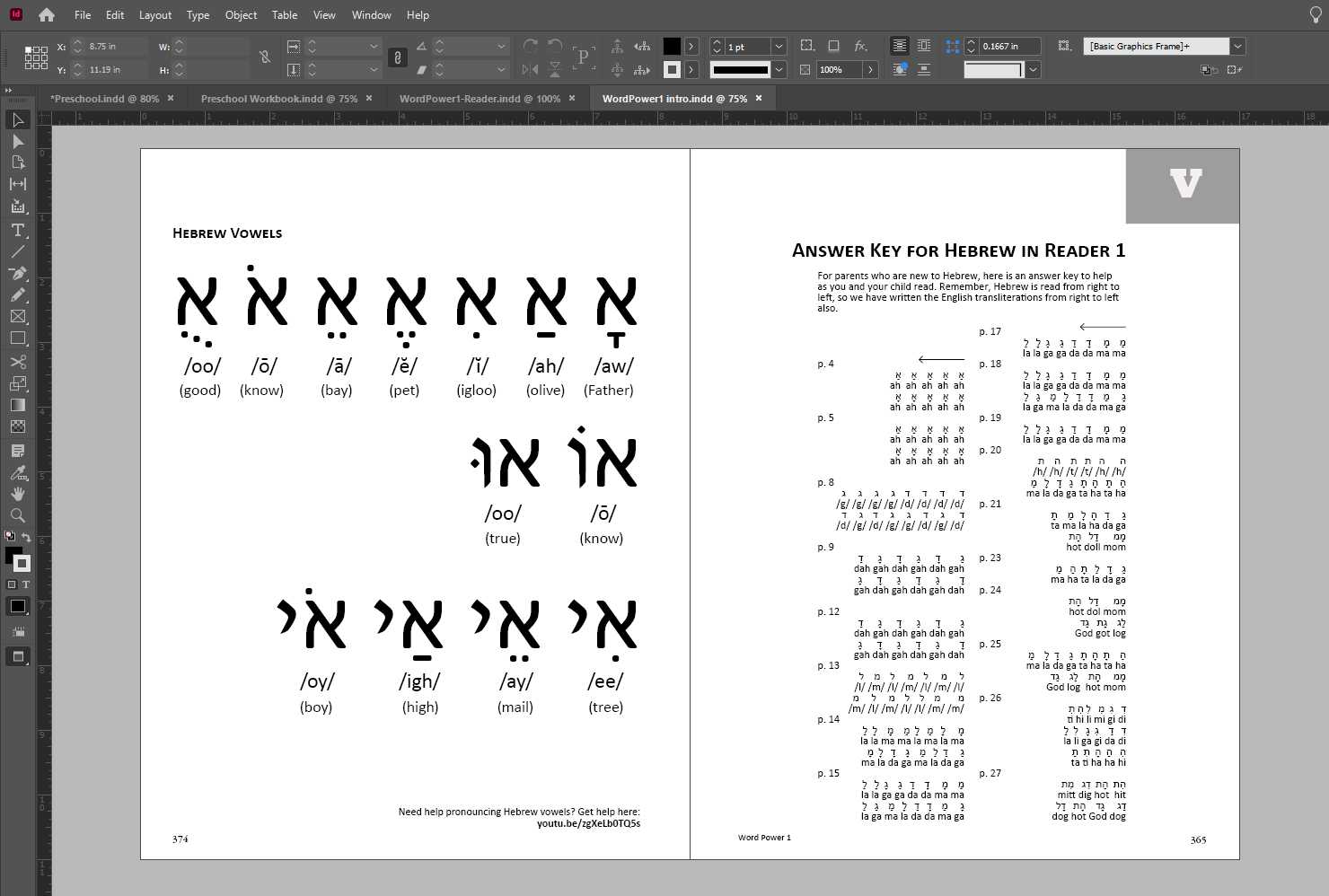Click the Flip Horizontal icon
Viewport: 1329px width, 896px height.
pyautogui.click(x=531, y=69)
